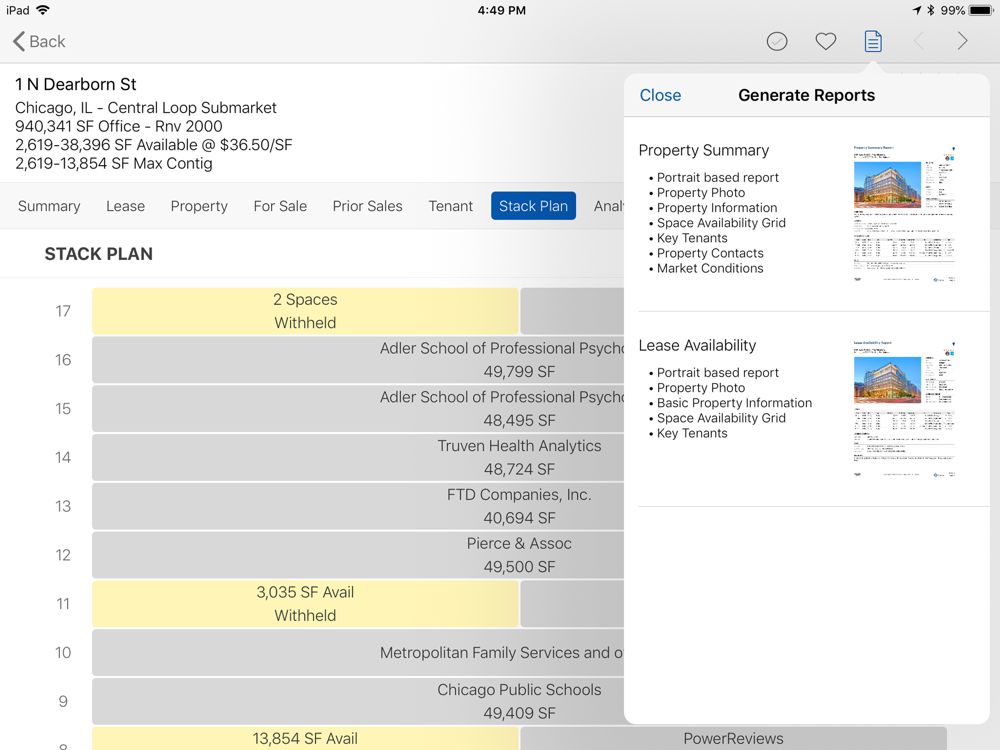1000x750 pixels.
Task: Switch to the Property tab
Action: click(199, 206)
